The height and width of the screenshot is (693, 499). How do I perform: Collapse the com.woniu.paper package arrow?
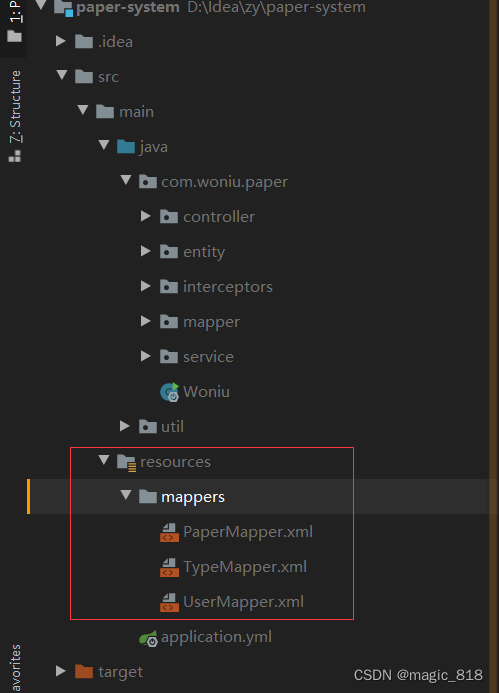[x=126, y=180]
